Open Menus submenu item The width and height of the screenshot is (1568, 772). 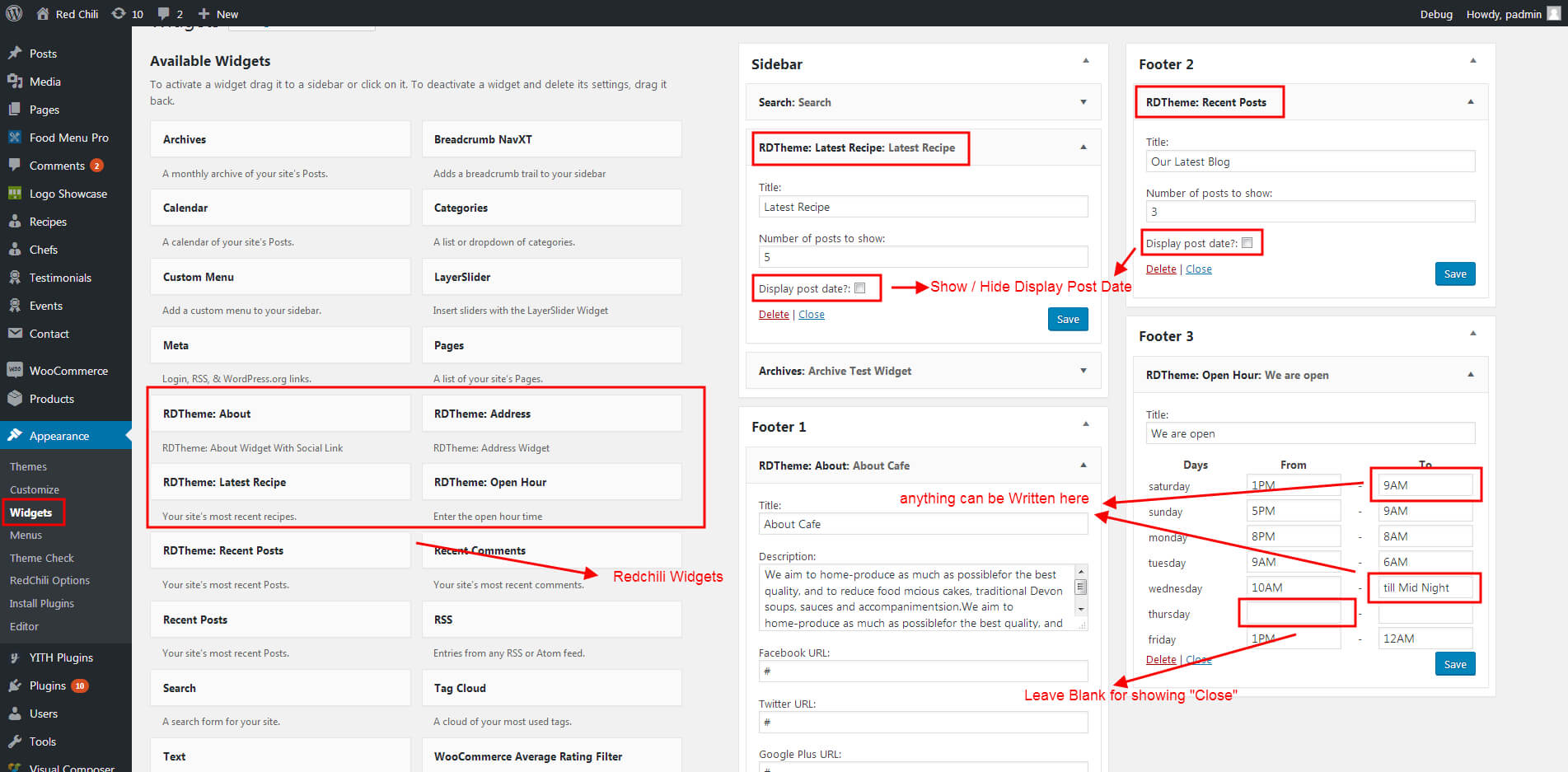point(26,535)
